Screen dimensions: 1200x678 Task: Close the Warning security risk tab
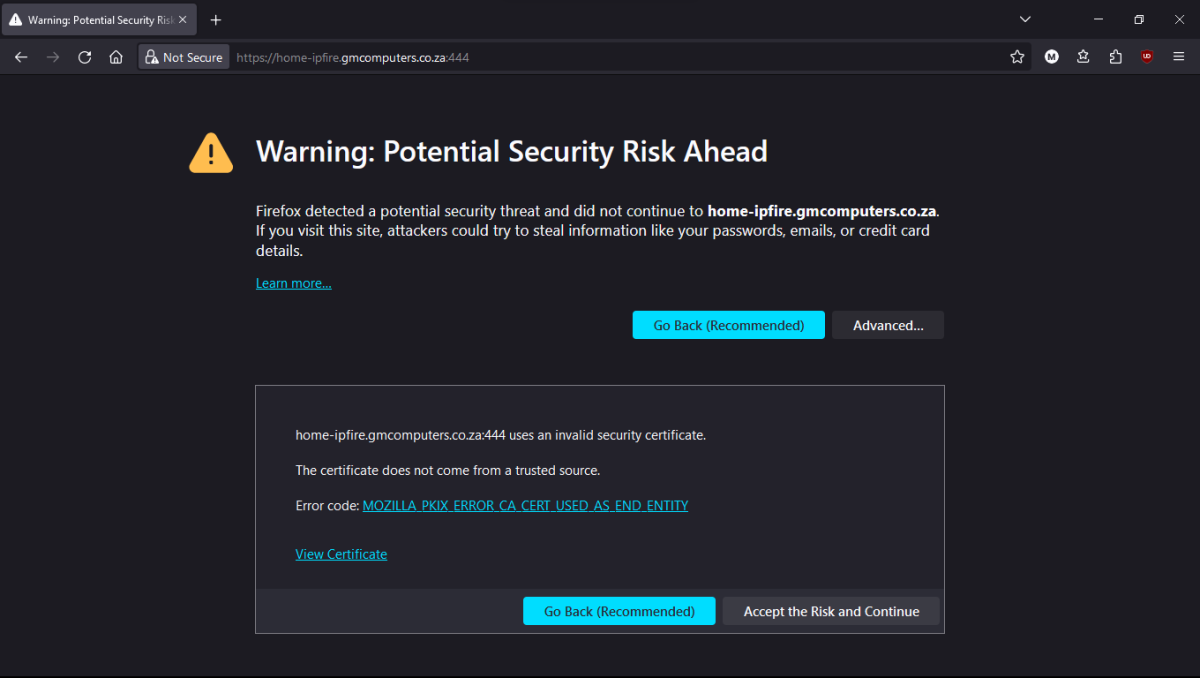pos(182,20)
